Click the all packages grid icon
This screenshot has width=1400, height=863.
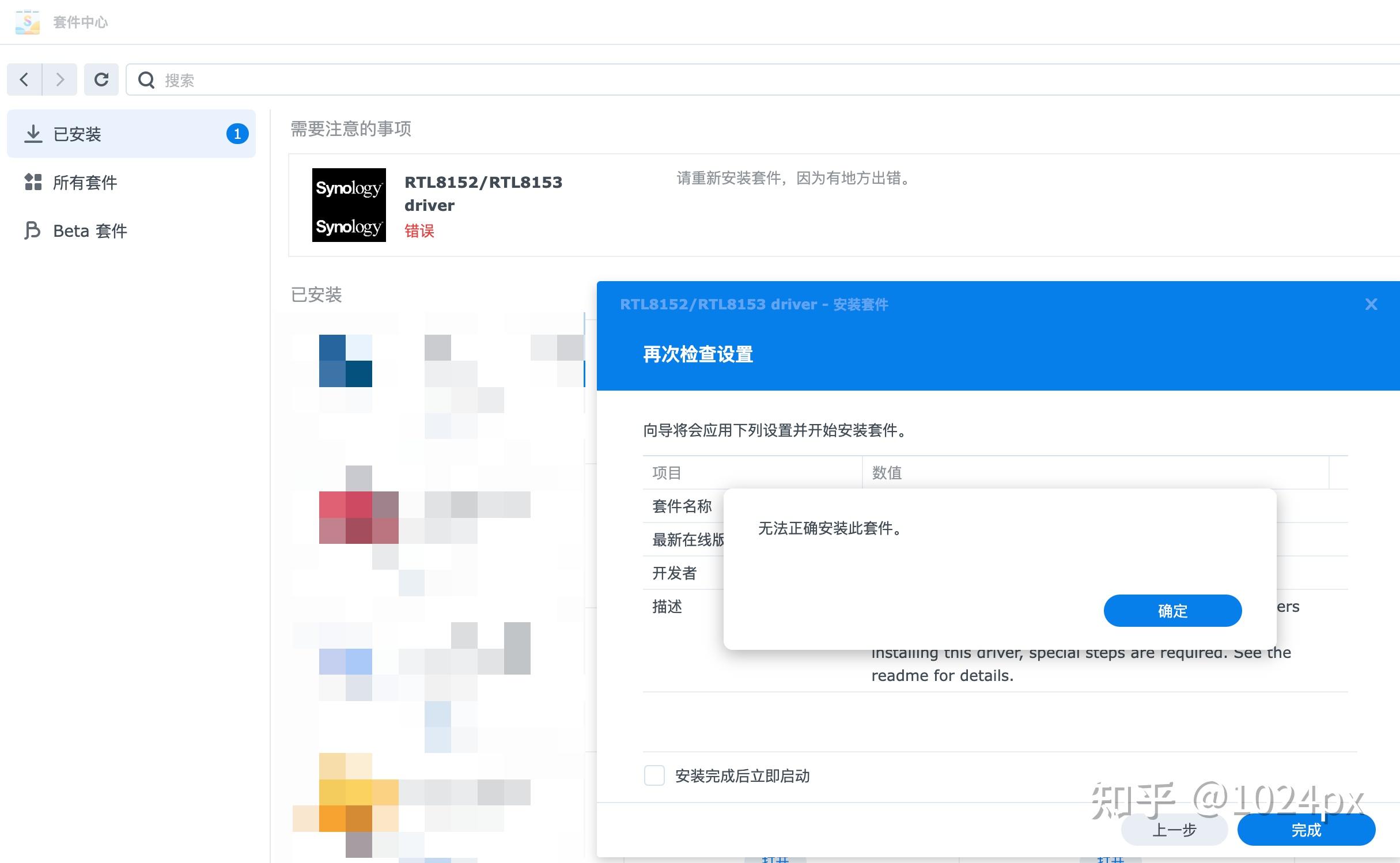(x=33, y=182)
